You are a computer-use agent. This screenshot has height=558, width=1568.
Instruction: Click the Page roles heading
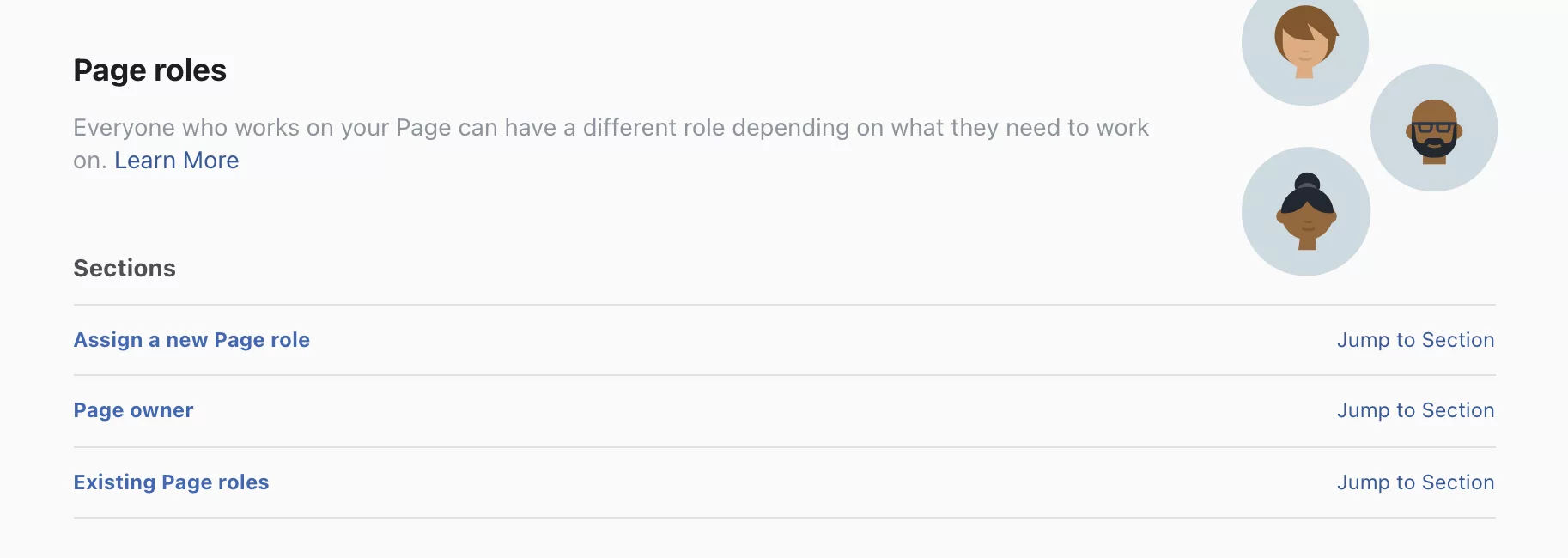coord(150,70)
